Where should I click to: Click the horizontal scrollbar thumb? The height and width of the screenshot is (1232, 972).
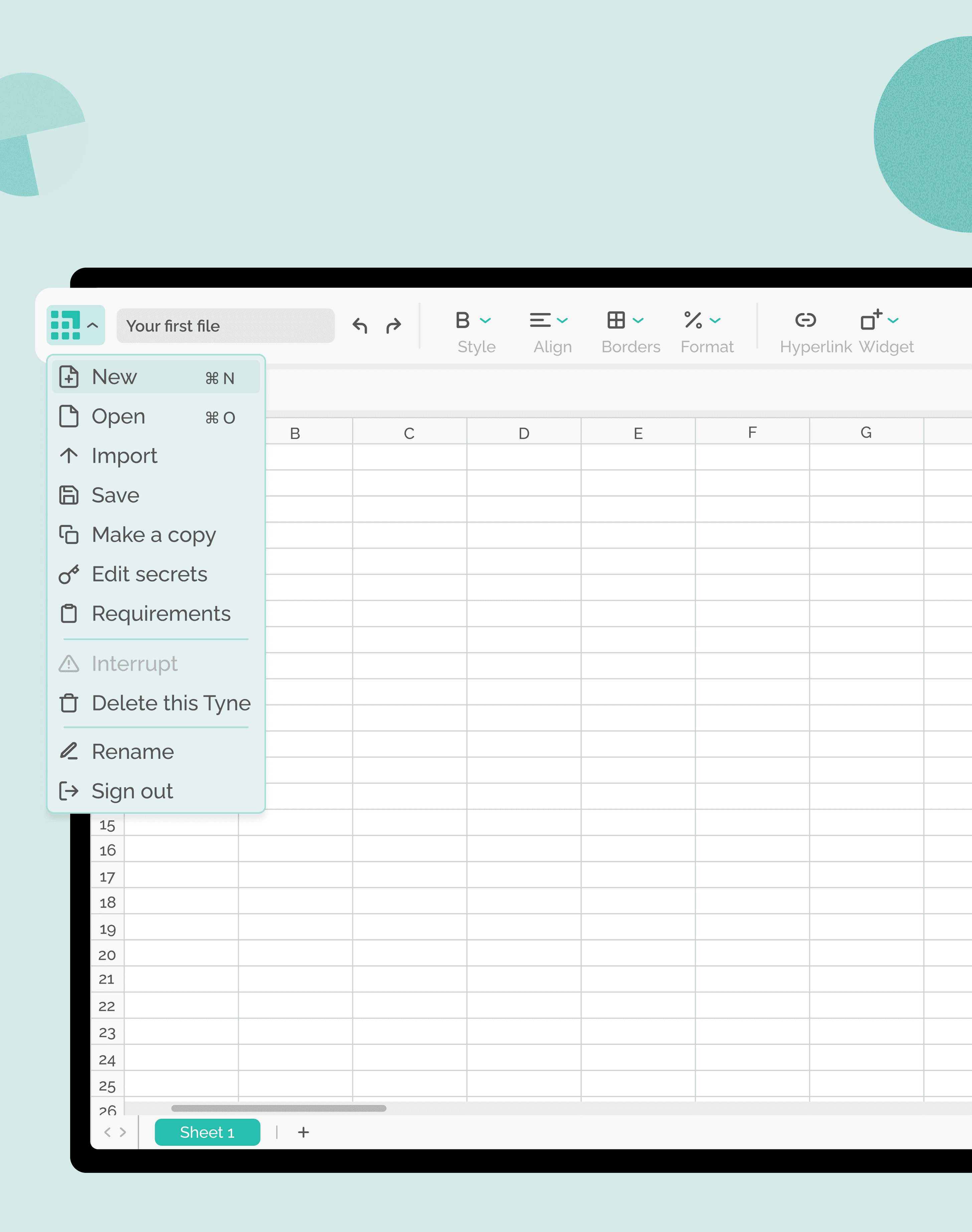(279, 1108)
